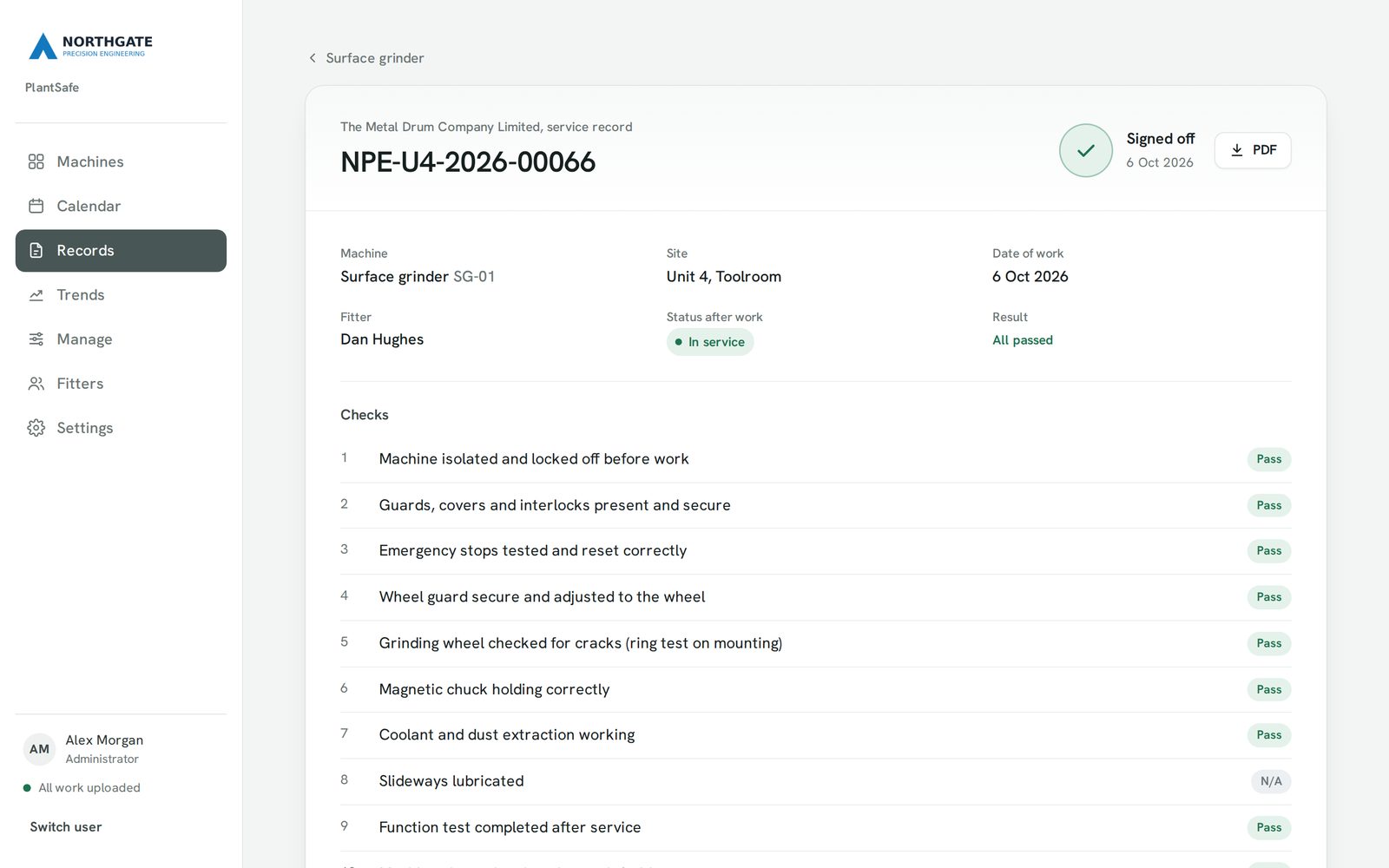The width and height of the screenshot is (1389, 868).
Task: Click the All passed result text
Action: (x=1023, y=340)
